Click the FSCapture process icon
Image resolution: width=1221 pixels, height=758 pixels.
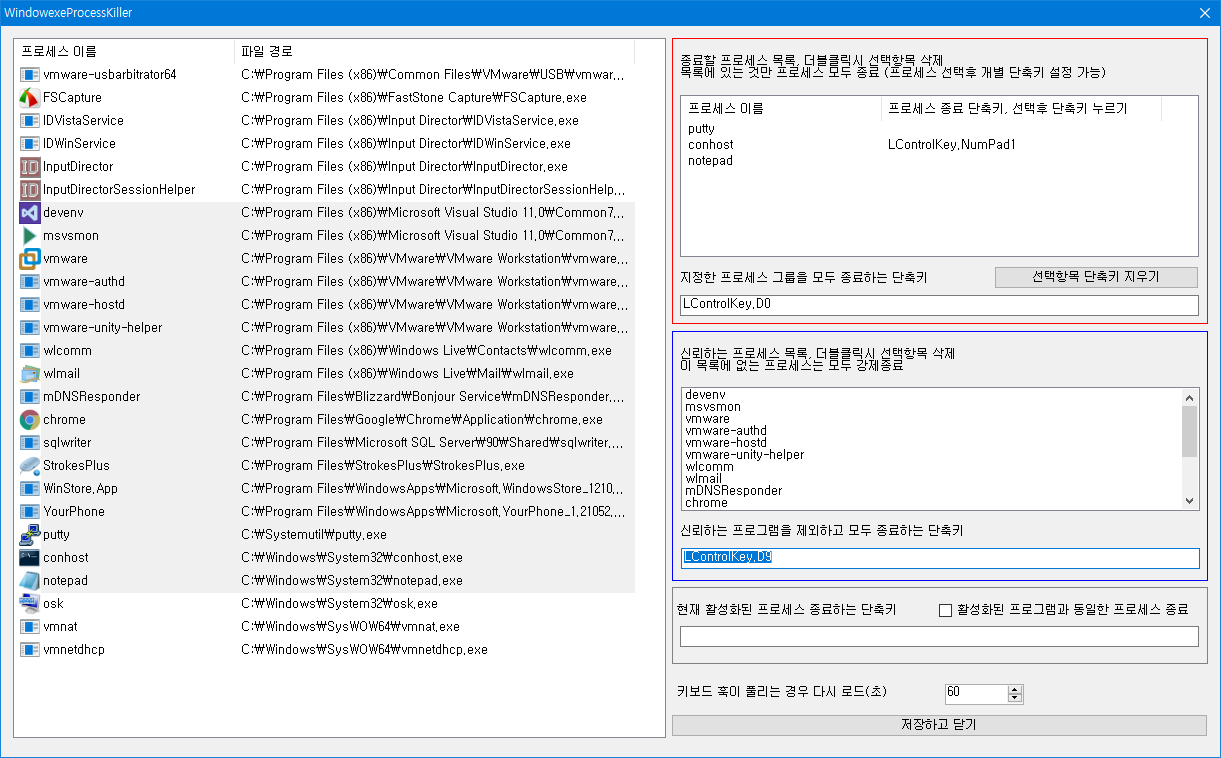point(29,98)
